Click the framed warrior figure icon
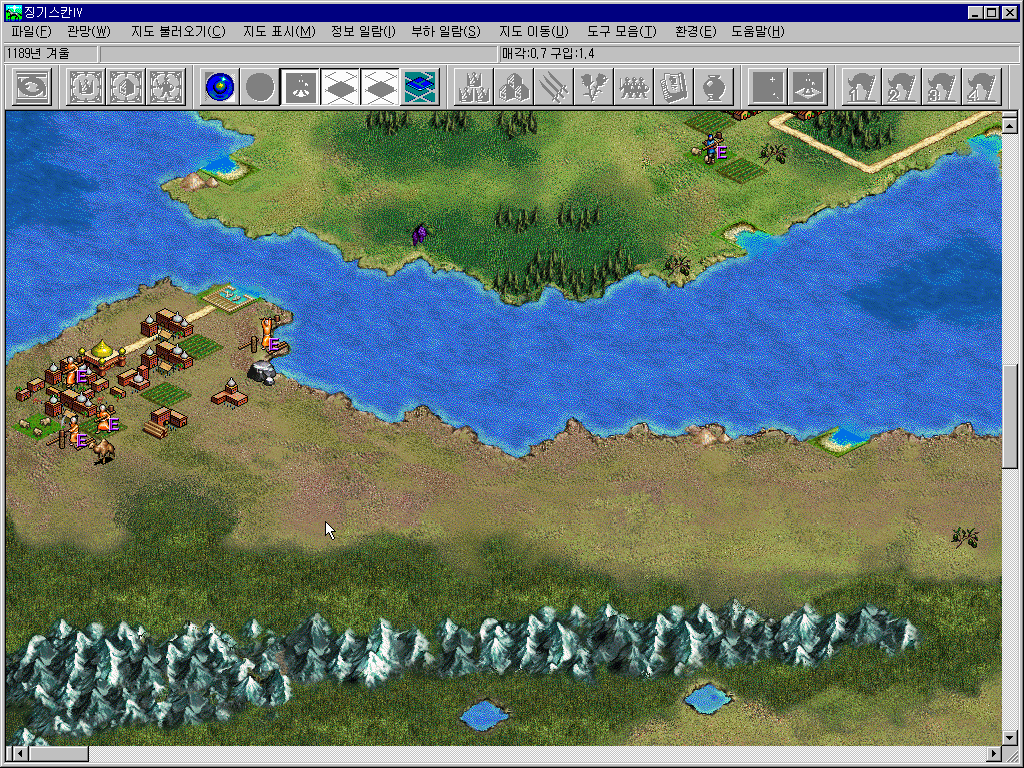The image size is (1024, 768). [166, 86]
